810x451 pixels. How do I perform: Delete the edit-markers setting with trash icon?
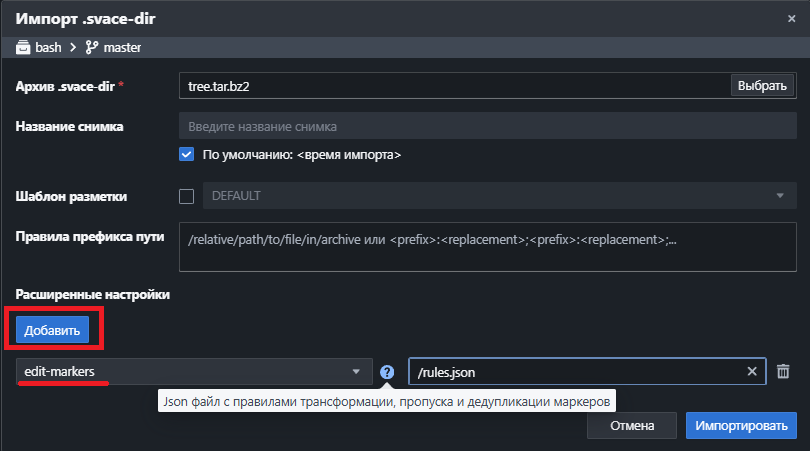click(785, 372)
